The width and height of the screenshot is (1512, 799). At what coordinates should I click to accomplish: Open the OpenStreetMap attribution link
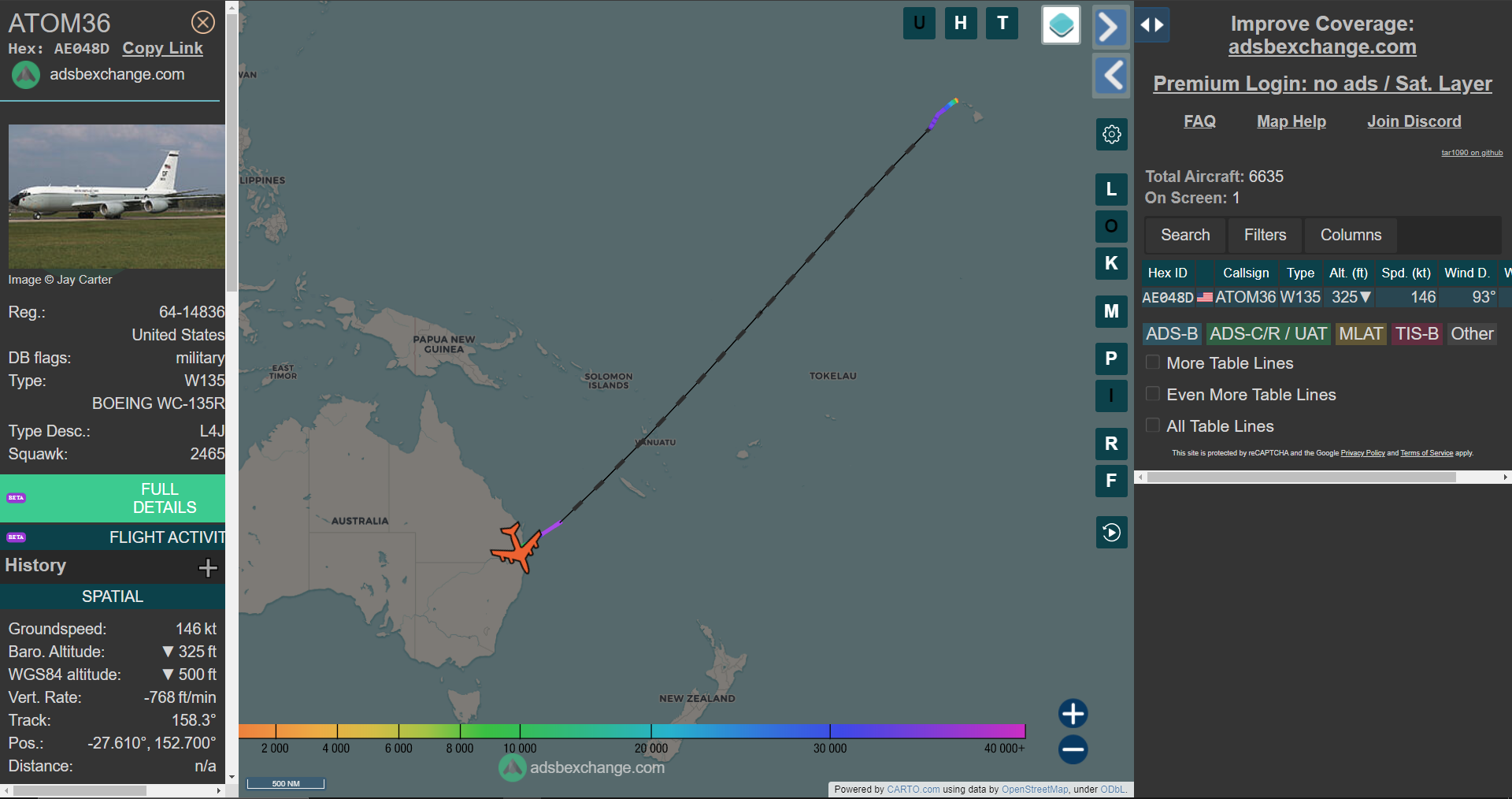(x=1035, y=790)
